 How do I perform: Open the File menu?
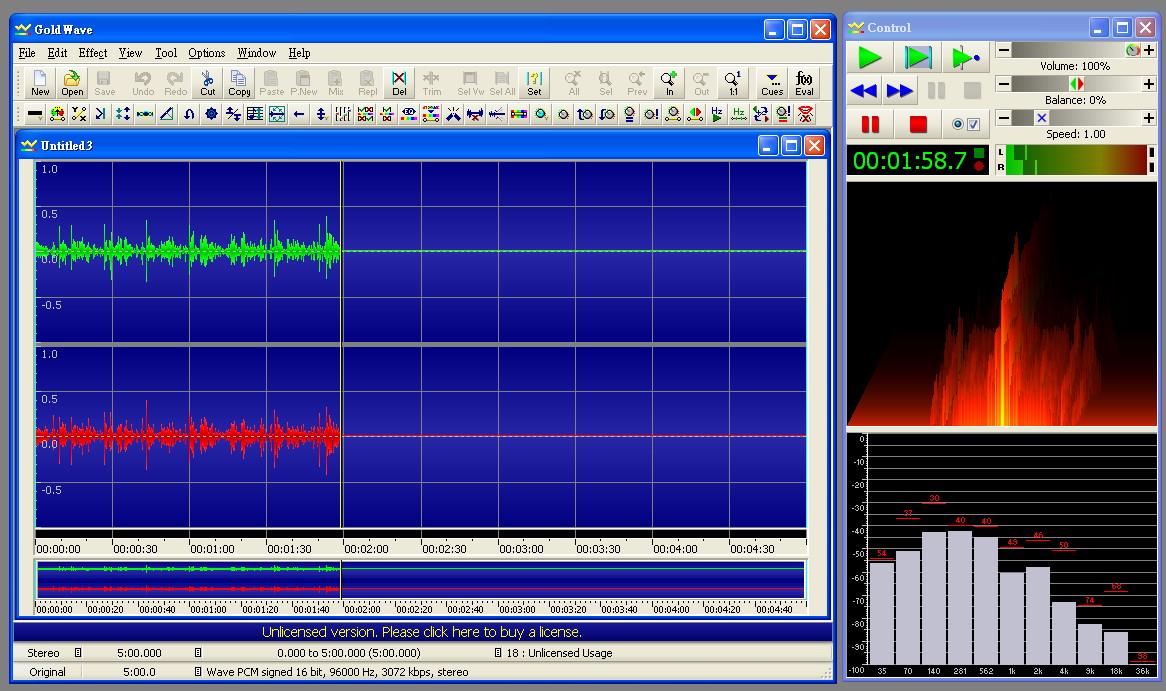click(27, 53)
